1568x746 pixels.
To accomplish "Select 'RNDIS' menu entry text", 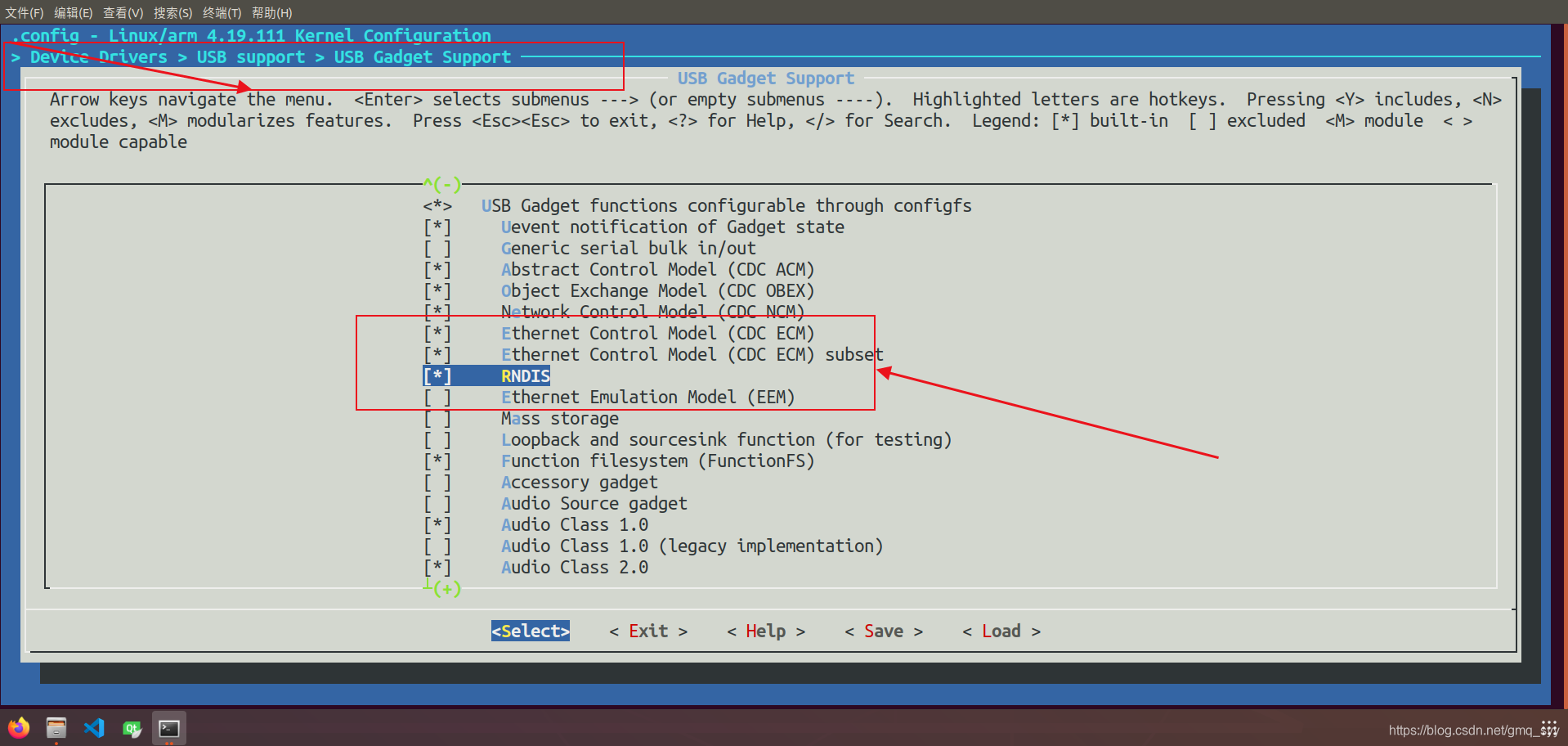I will pyautogui.click(x=526, y=375).
